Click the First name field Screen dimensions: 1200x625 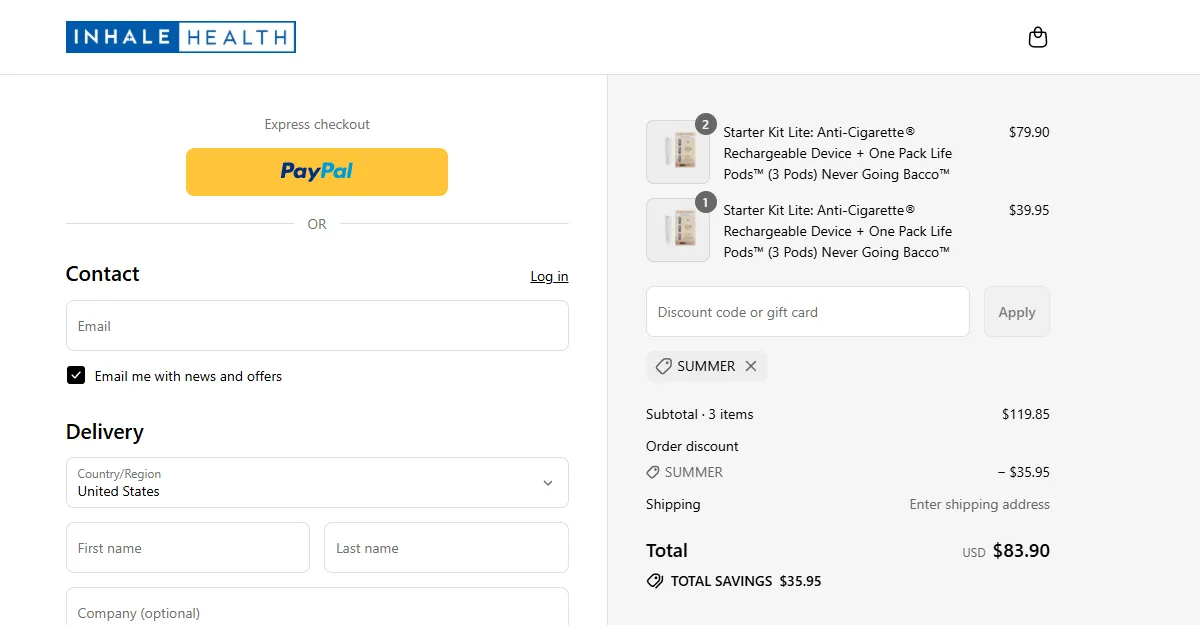188,548
